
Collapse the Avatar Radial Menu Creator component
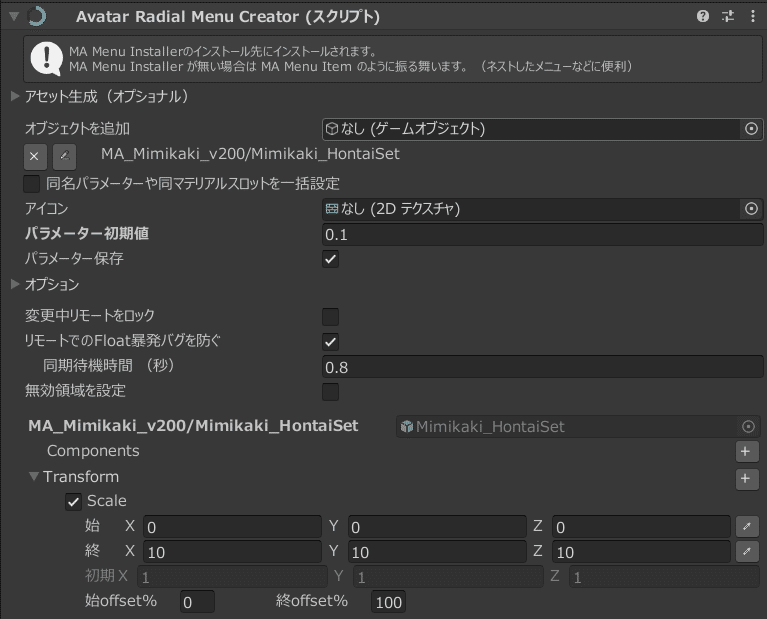(14, 16)
